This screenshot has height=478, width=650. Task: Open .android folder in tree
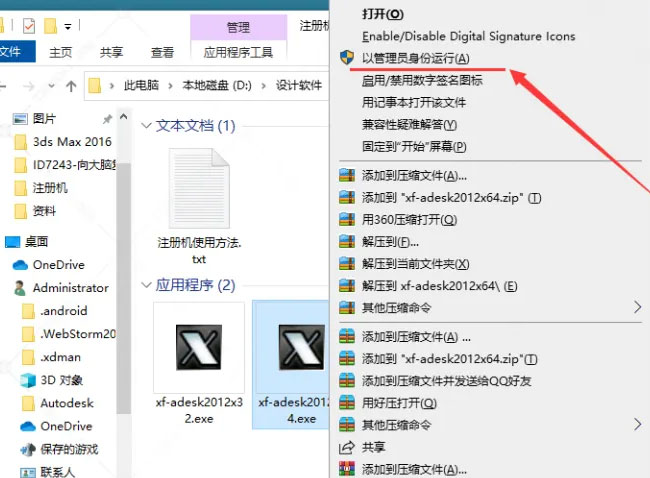[x=63, y=311]
